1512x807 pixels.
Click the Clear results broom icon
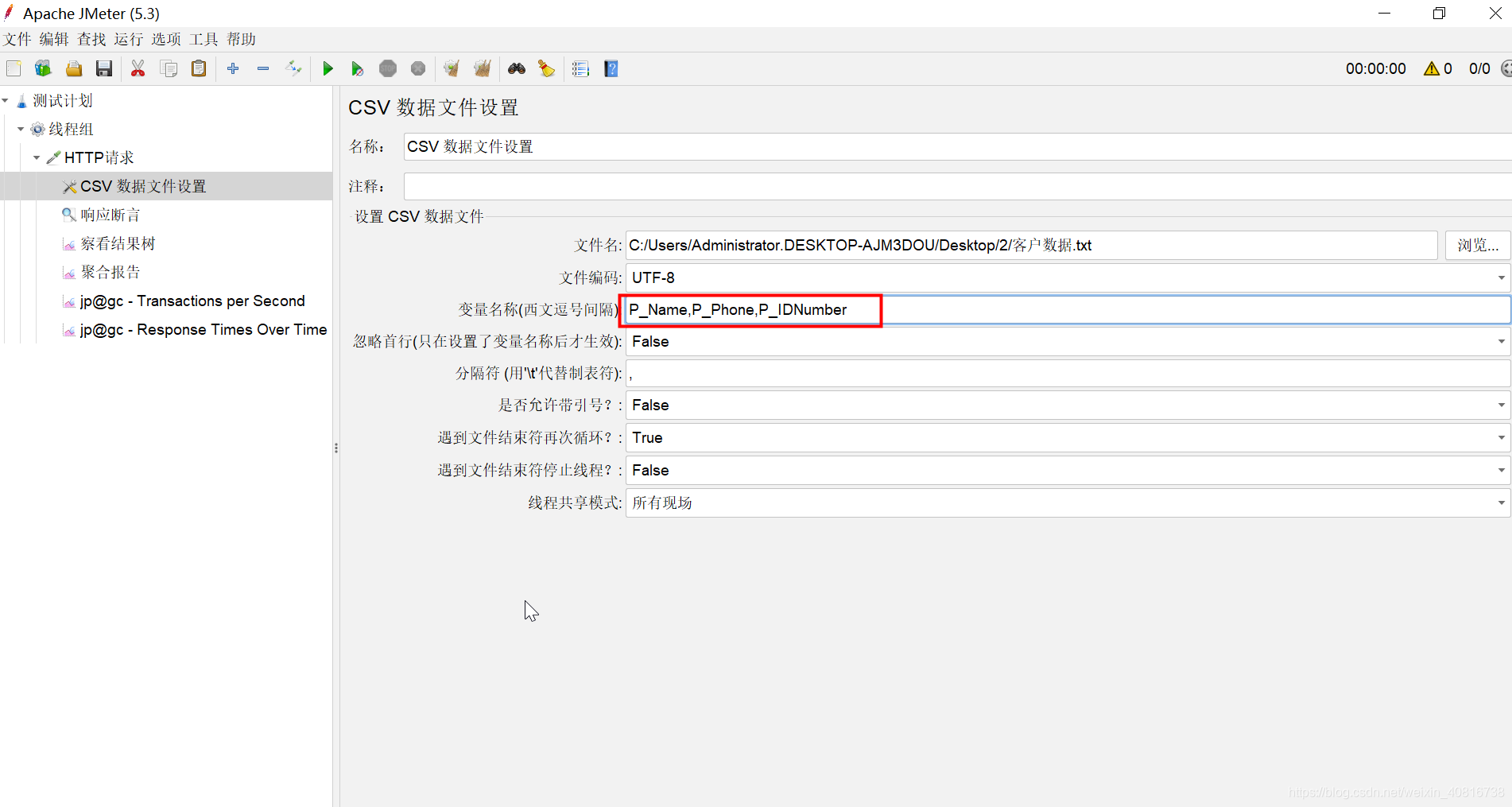452,69
